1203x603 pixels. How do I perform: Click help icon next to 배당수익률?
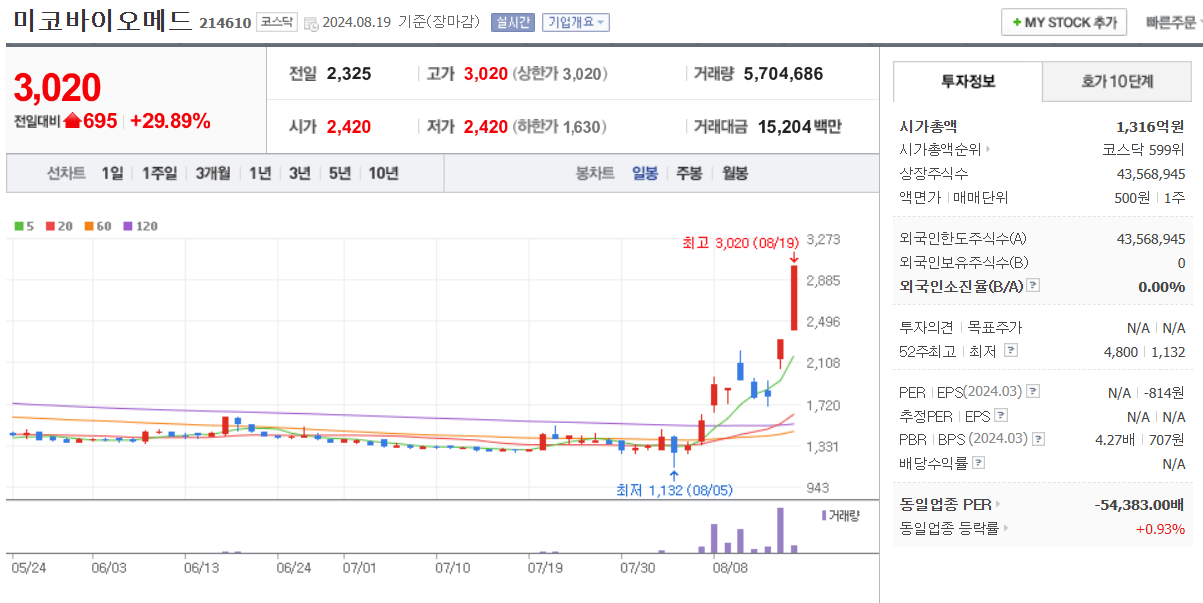(x=978, y=463)
